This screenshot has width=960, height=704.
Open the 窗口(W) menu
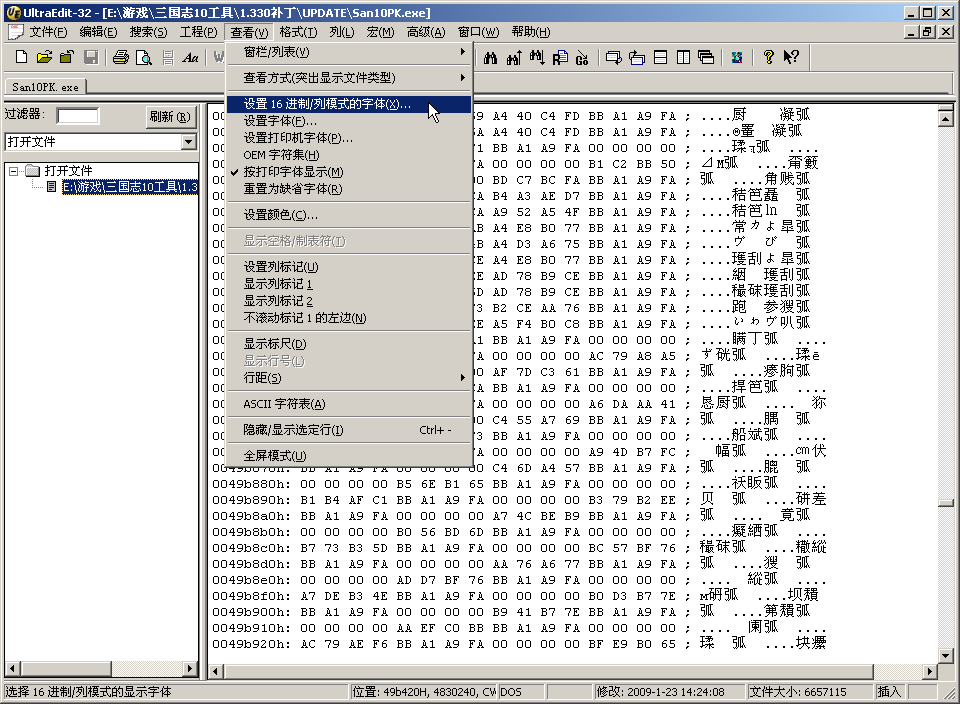pyautogui.click(x=478, y=32)
